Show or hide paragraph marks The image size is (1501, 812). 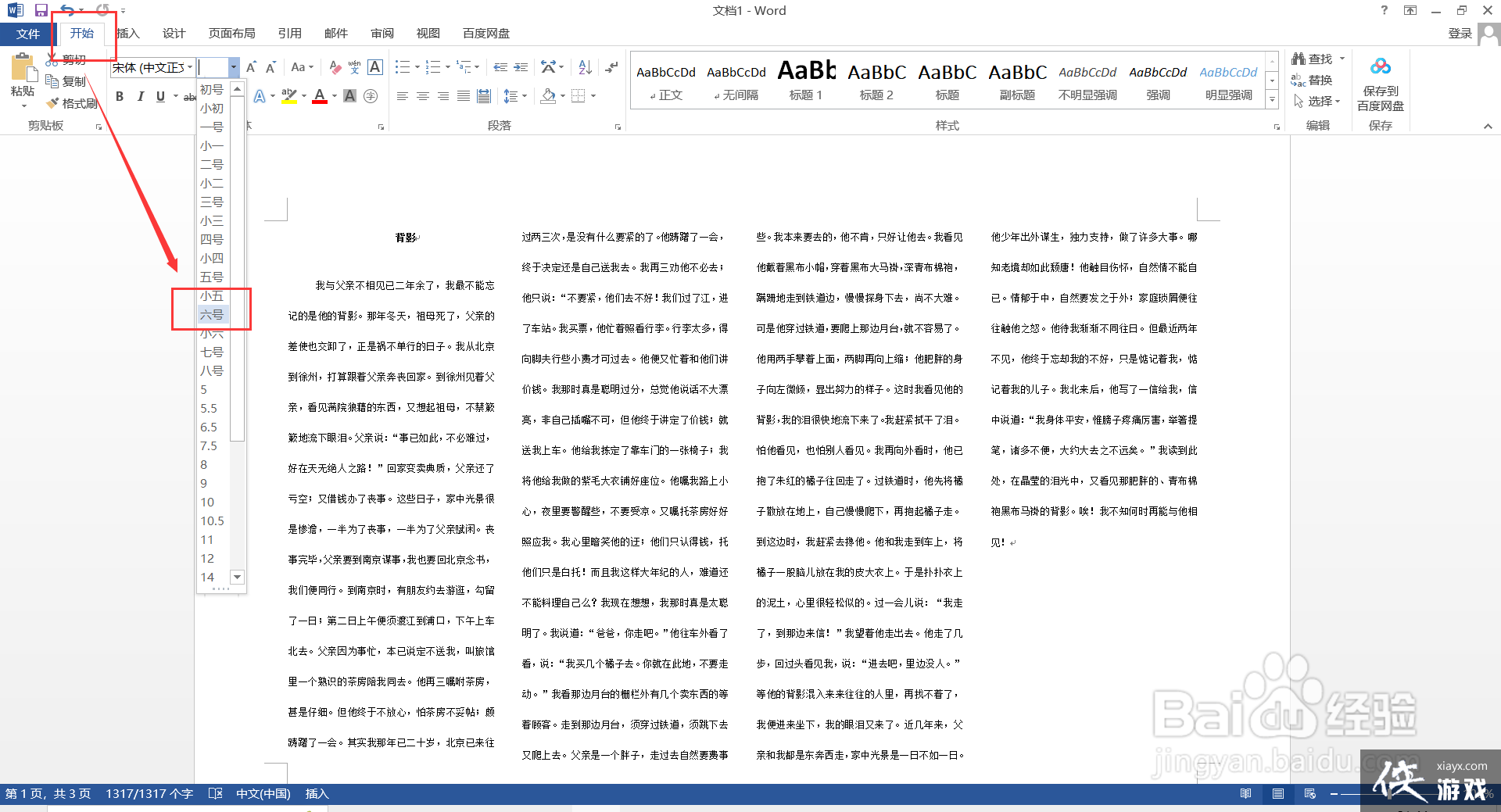tap(611, 67)
